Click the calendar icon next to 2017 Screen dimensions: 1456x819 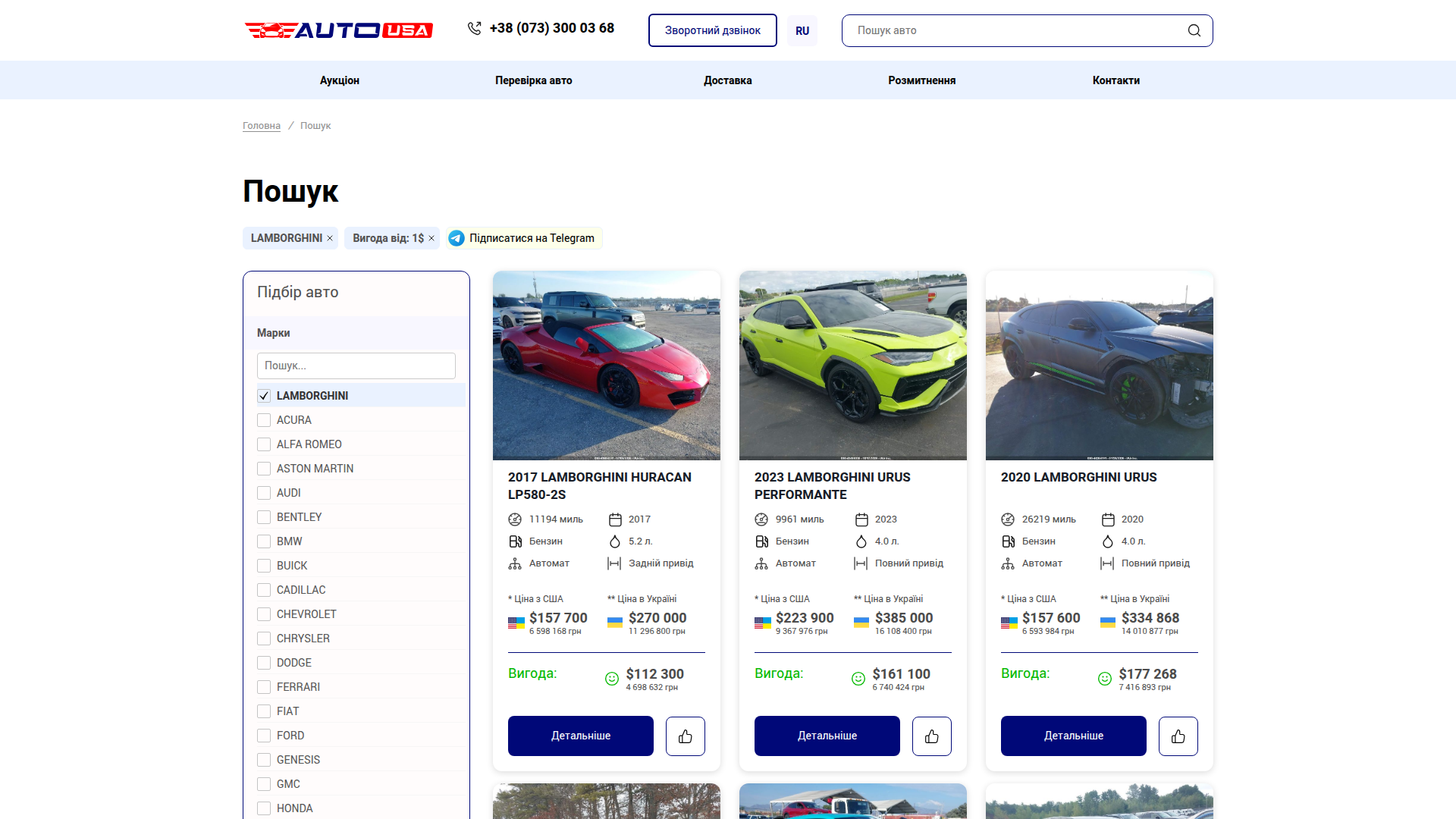tap(615, 519)
